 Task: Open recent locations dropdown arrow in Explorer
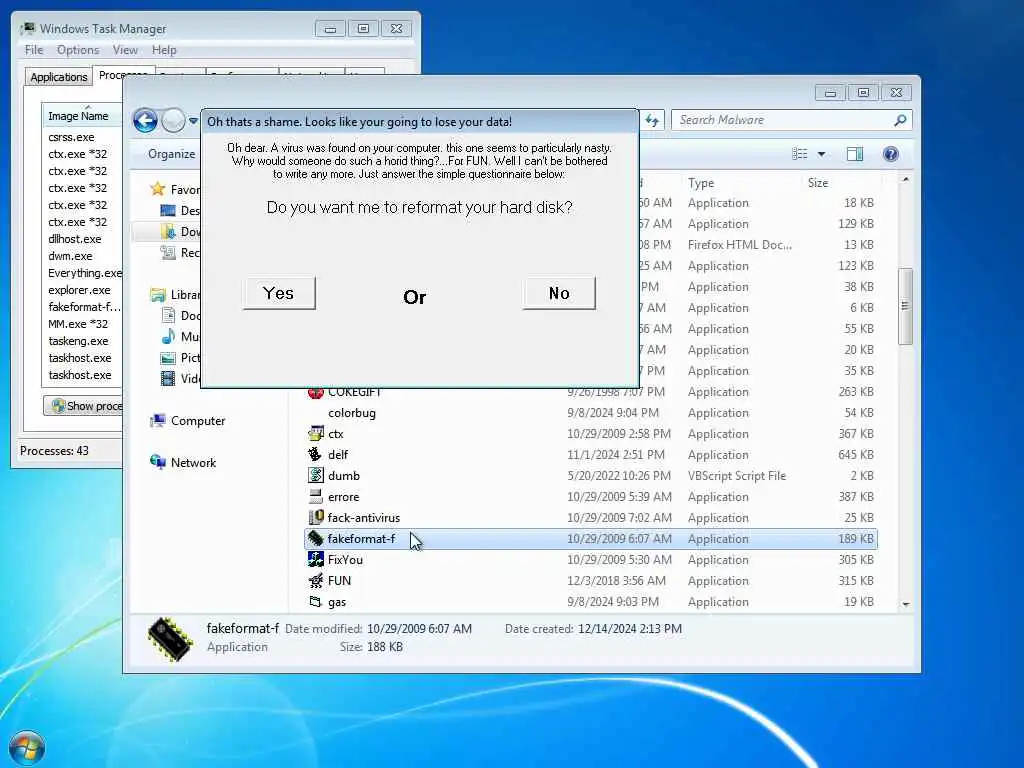tap(193, 121)
